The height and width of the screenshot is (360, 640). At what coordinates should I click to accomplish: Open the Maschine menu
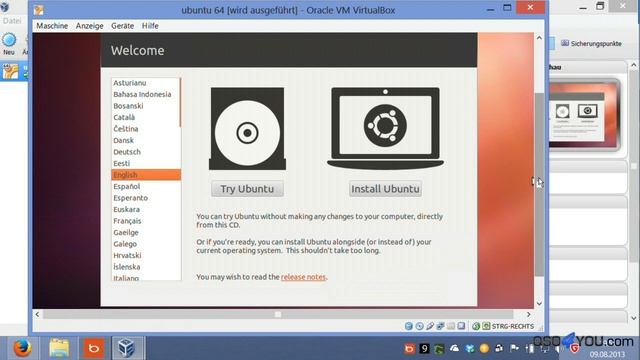coord(52,26)
